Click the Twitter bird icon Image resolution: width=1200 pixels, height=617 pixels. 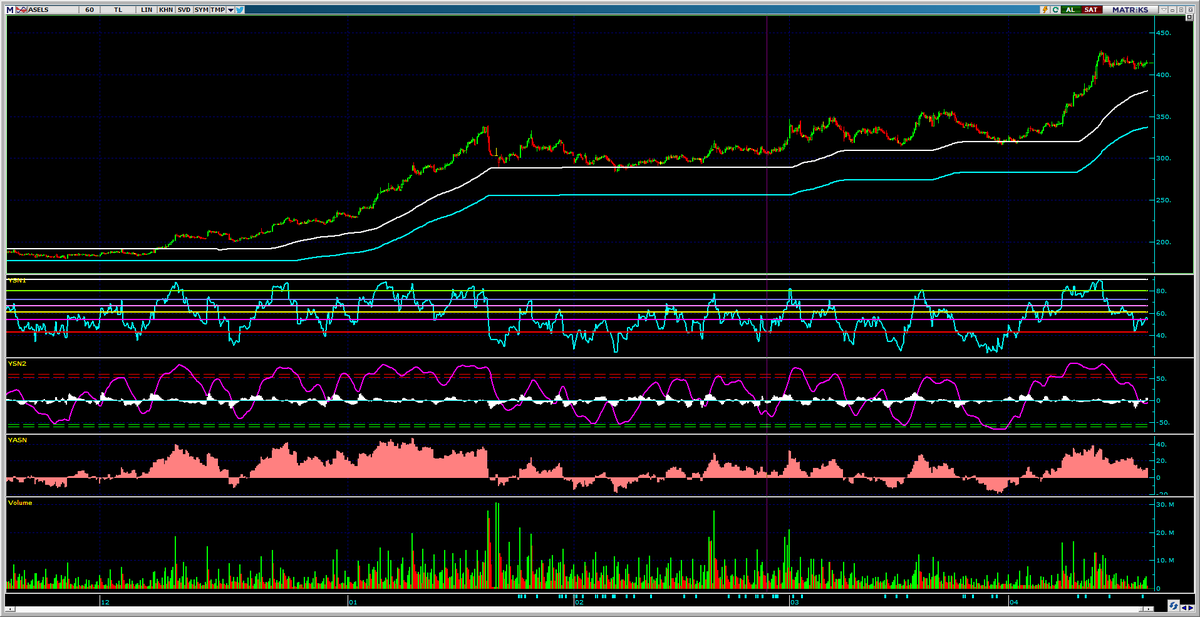(x=240, y=10)
